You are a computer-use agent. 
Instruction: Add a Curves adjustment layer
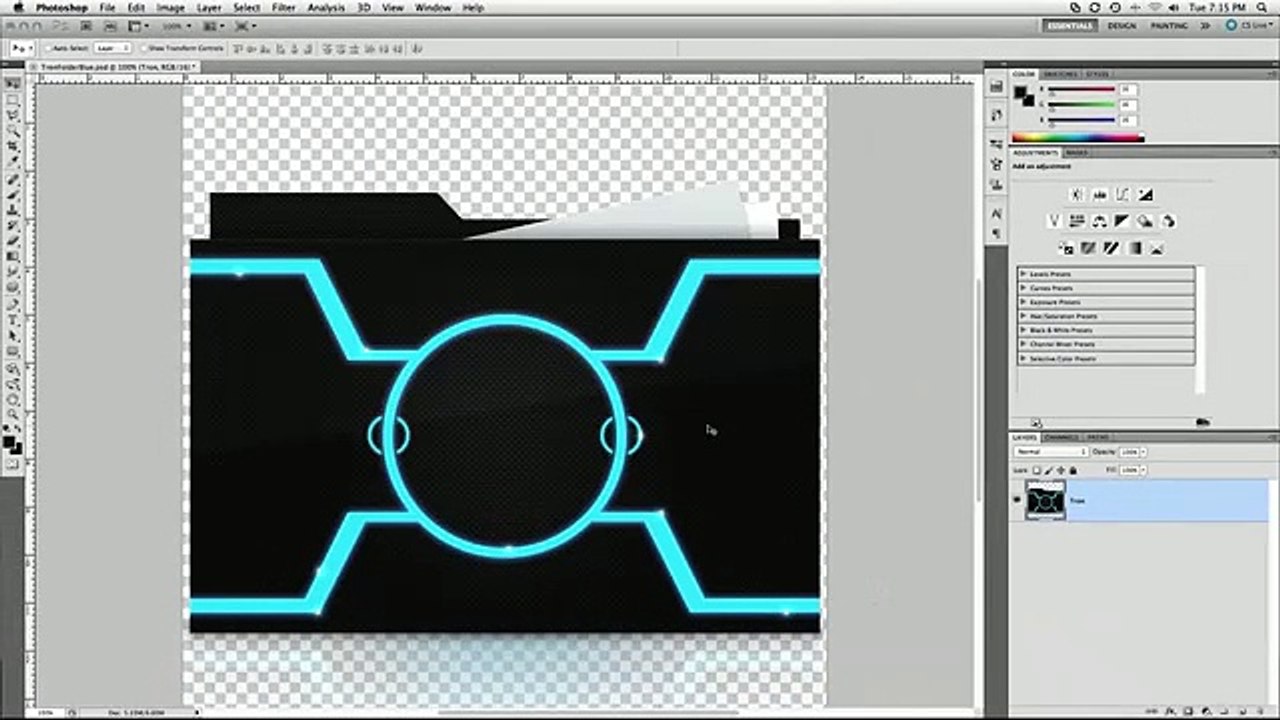pos(1122,194)
